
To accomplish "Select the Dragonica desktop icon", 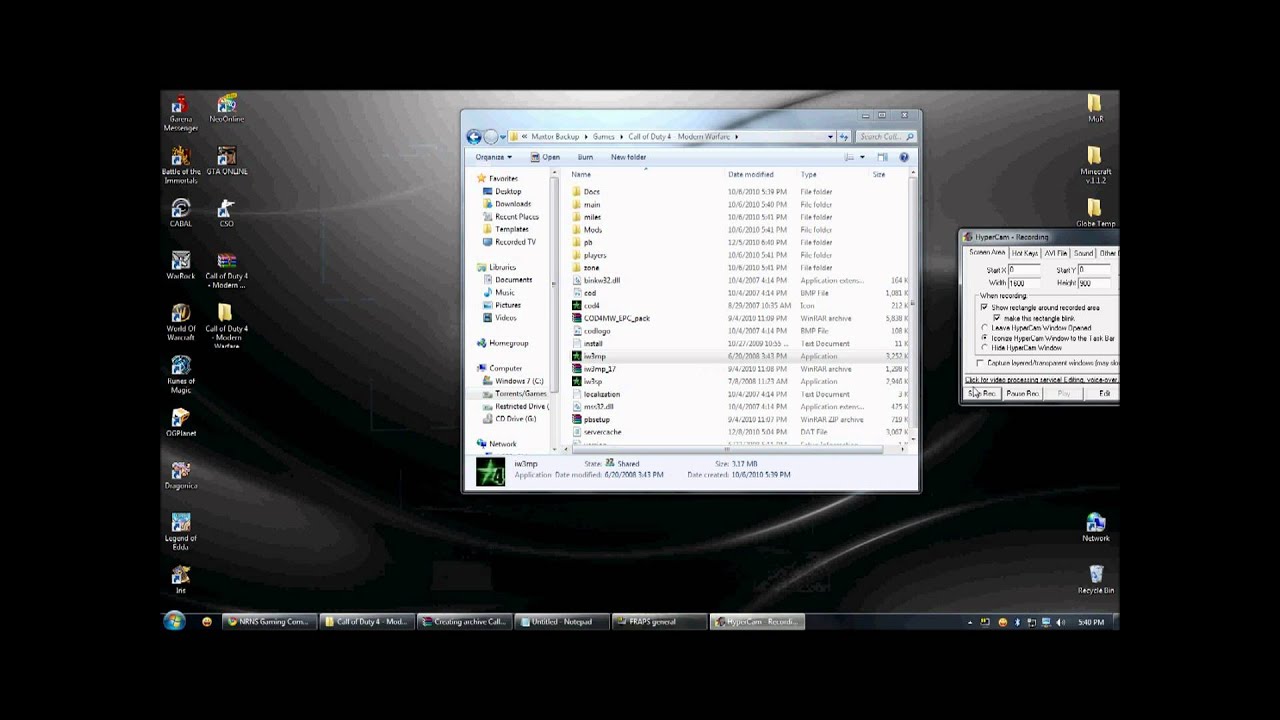I will 180,475.
